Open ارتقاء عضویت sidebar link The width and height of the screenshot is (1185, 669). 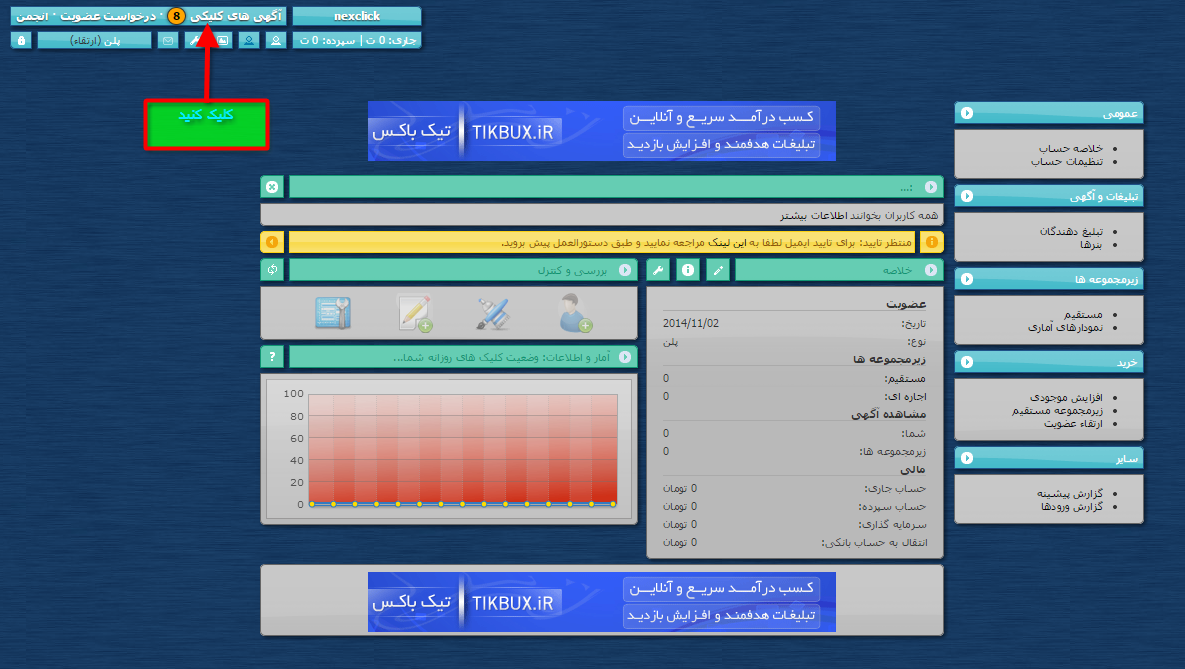click(x=1073, y=423)
